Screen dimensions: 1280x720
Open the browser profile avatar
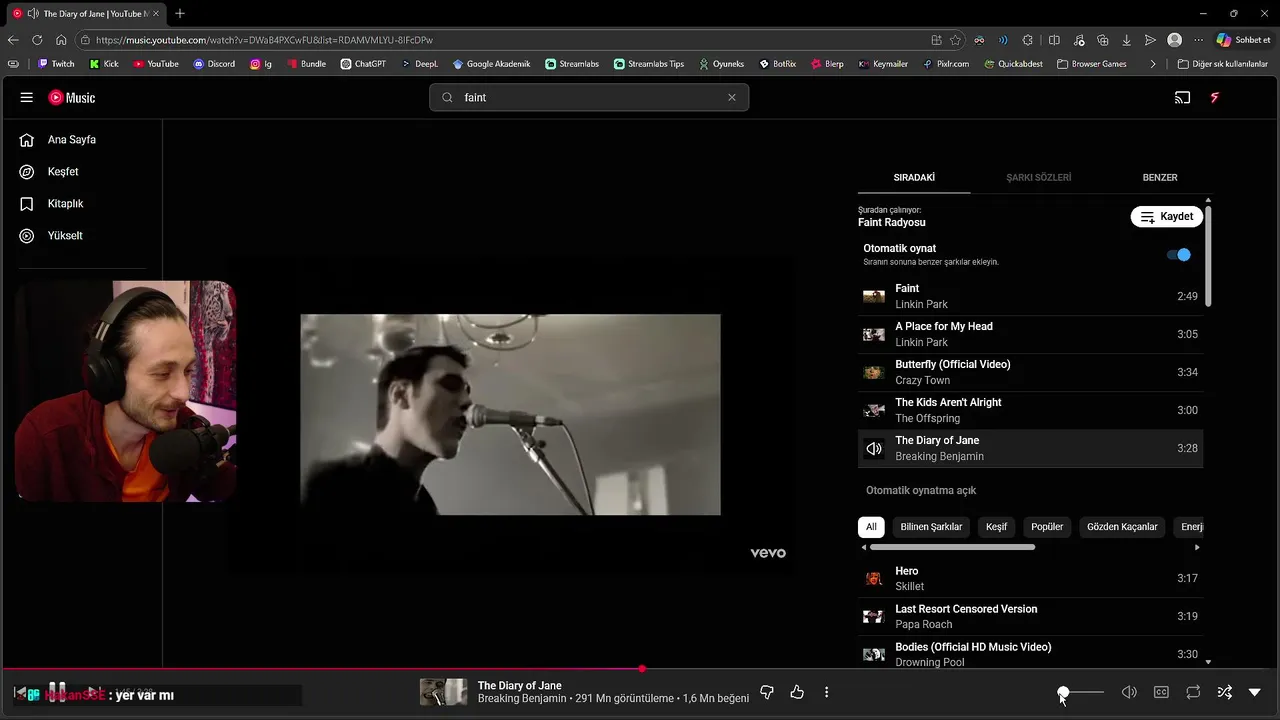[x=1174, y=40]
